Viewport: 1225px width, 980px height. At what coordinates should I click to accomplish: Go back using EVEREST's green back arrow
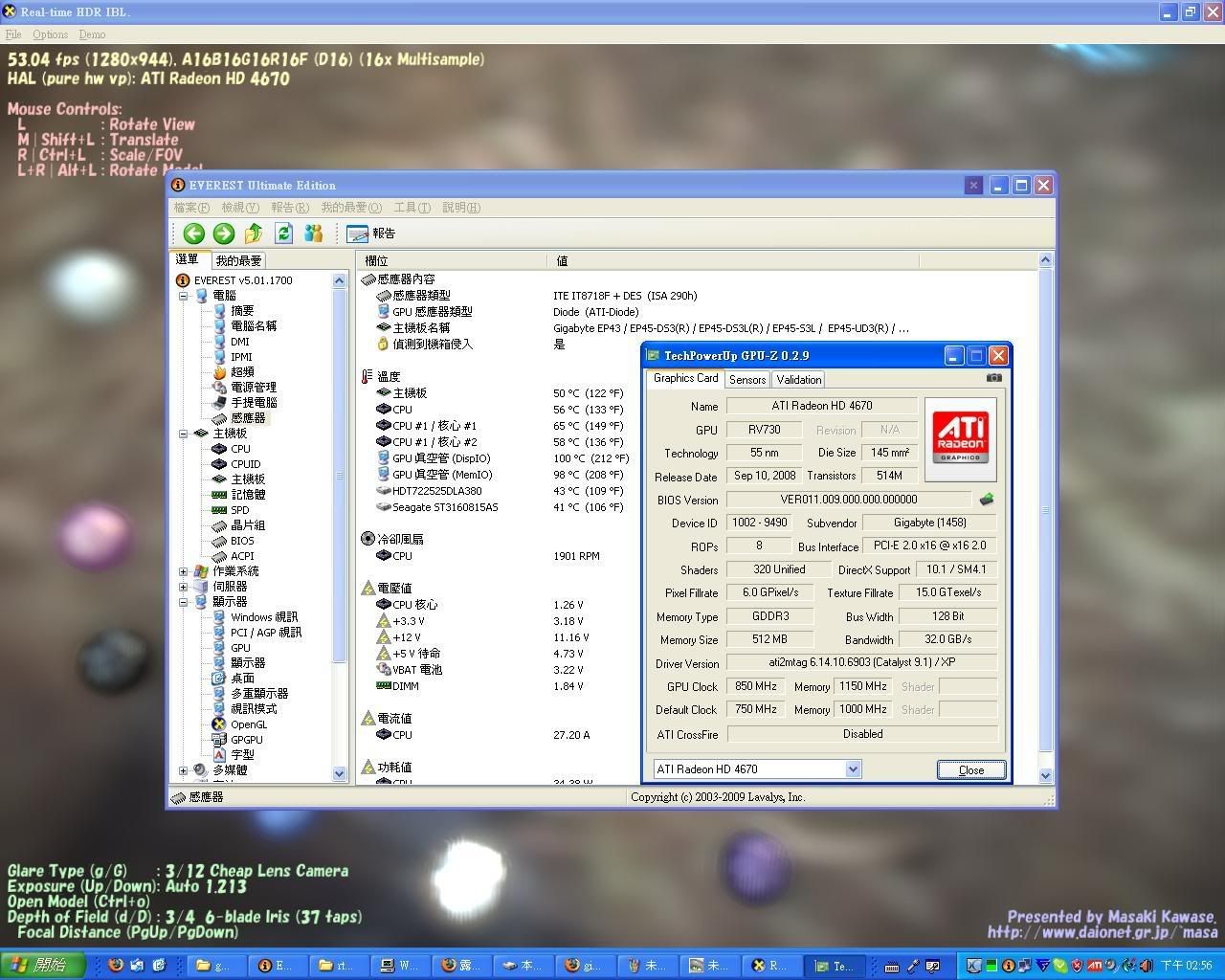point(194,234)
